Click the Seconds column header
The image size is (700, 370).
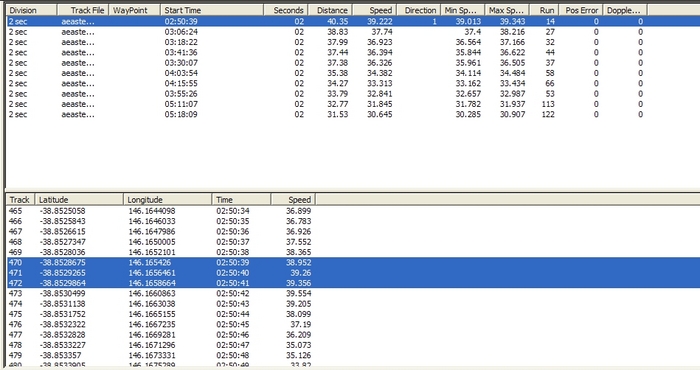point(285,10)
